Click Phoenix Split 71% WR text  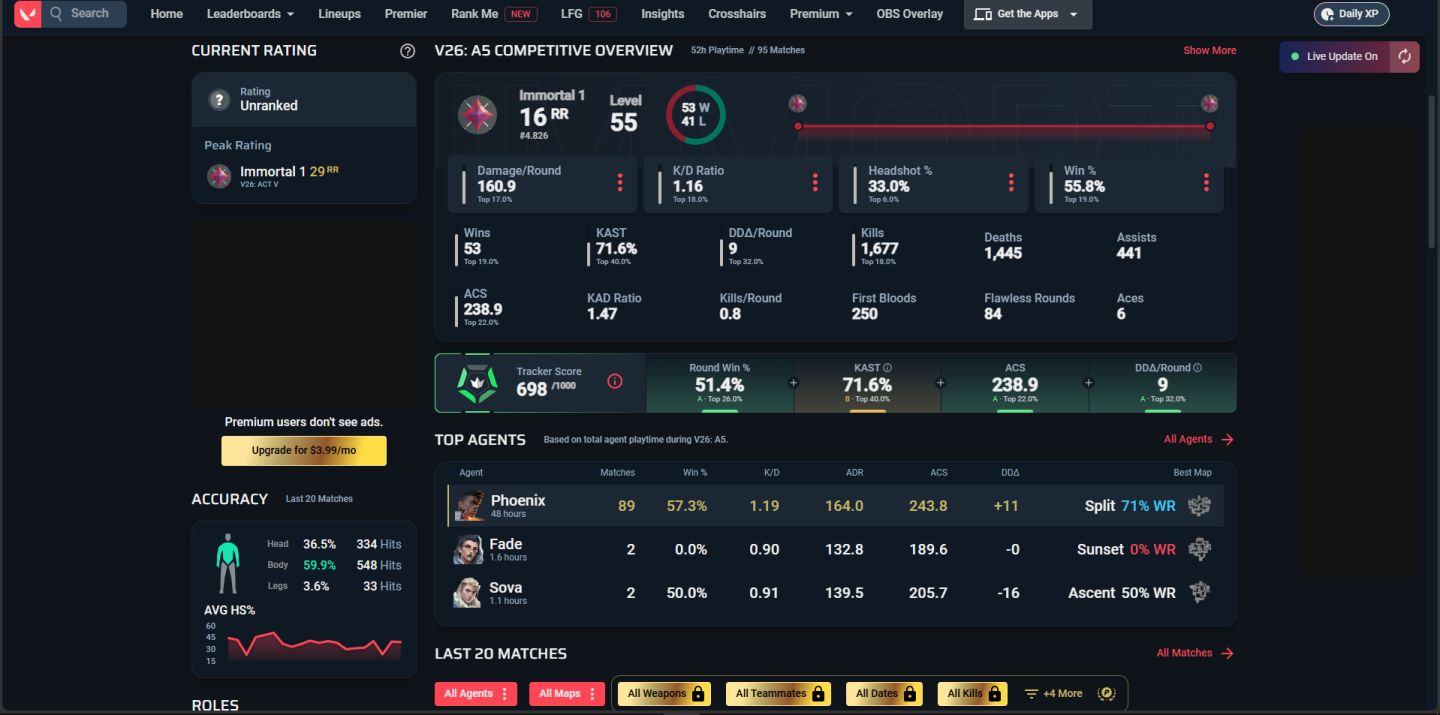1130,506
